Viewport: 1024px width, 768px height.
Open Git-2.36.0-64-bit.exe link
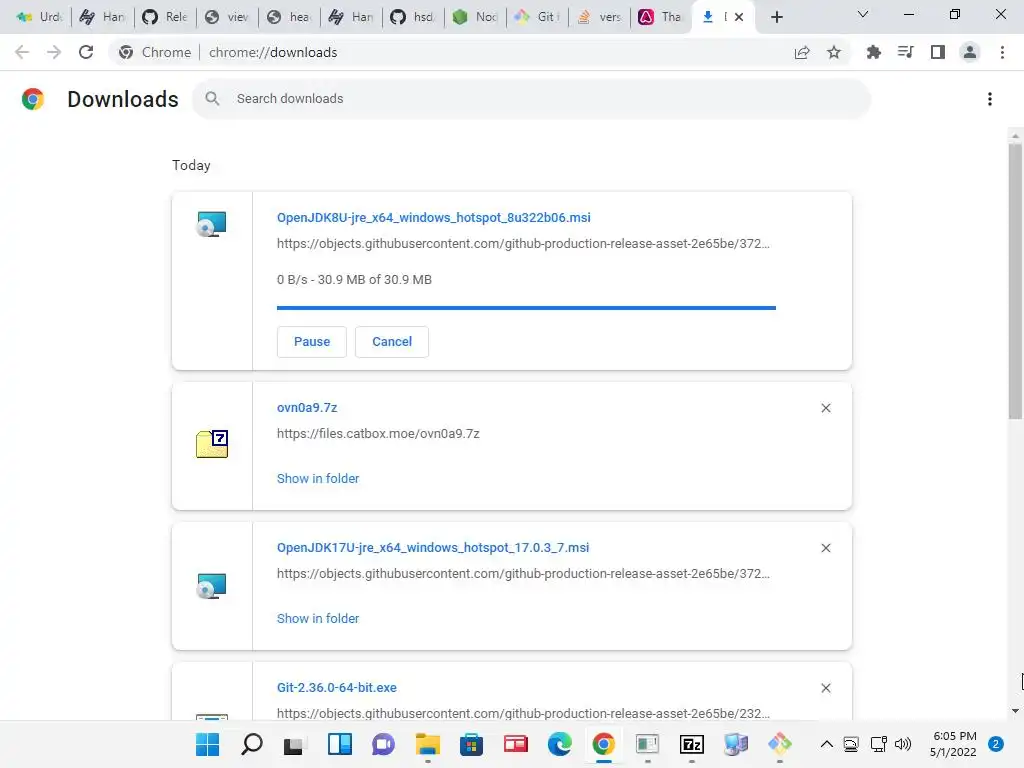tap(336, 688)
